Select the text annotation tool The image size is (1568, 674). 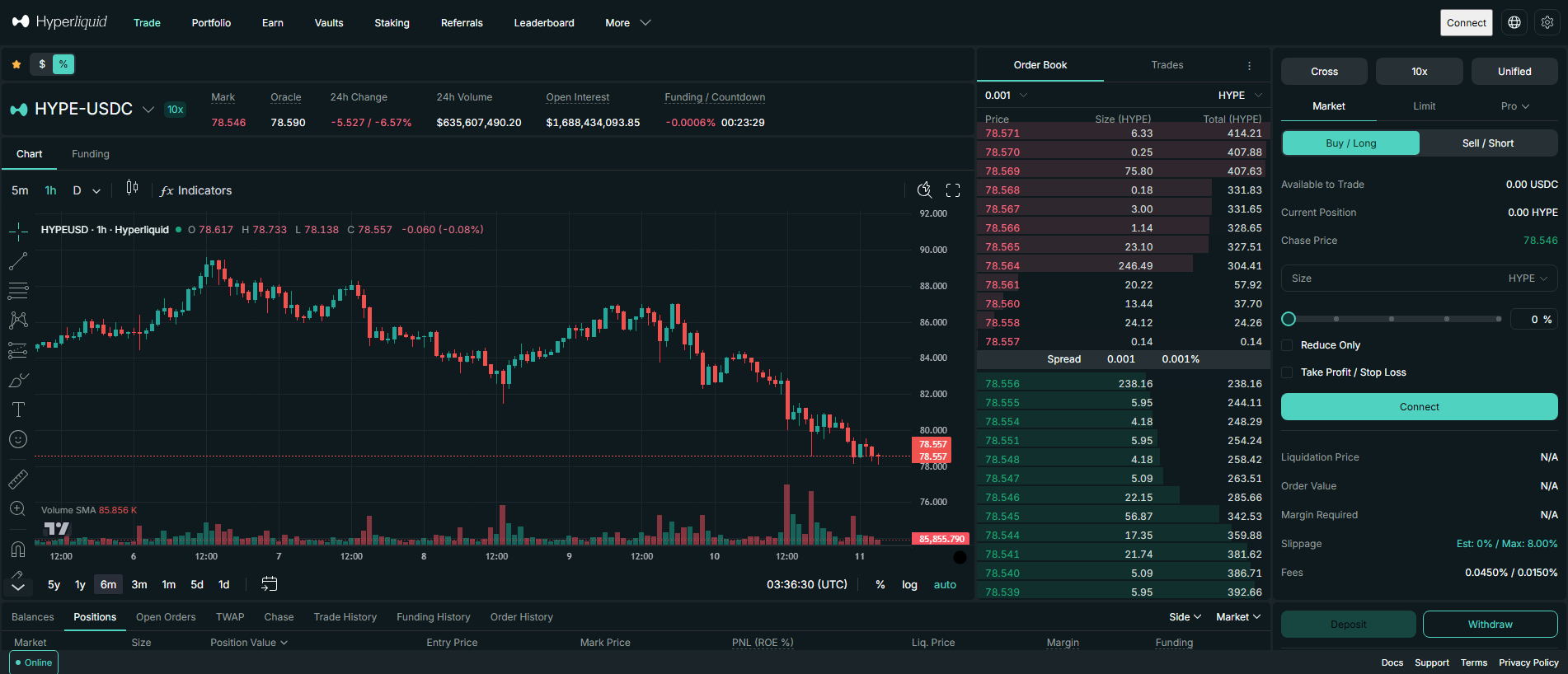18,410
